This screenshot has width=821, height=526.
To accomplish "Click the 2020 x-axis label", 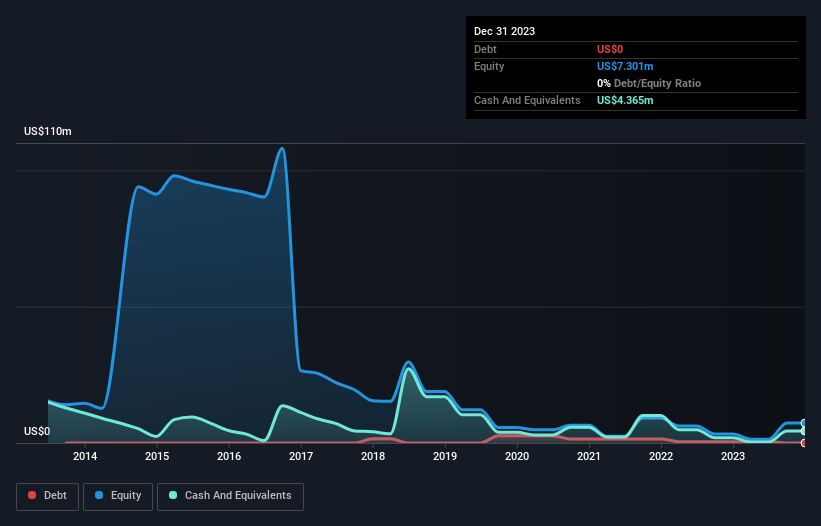I will click(x=517, y=456).
